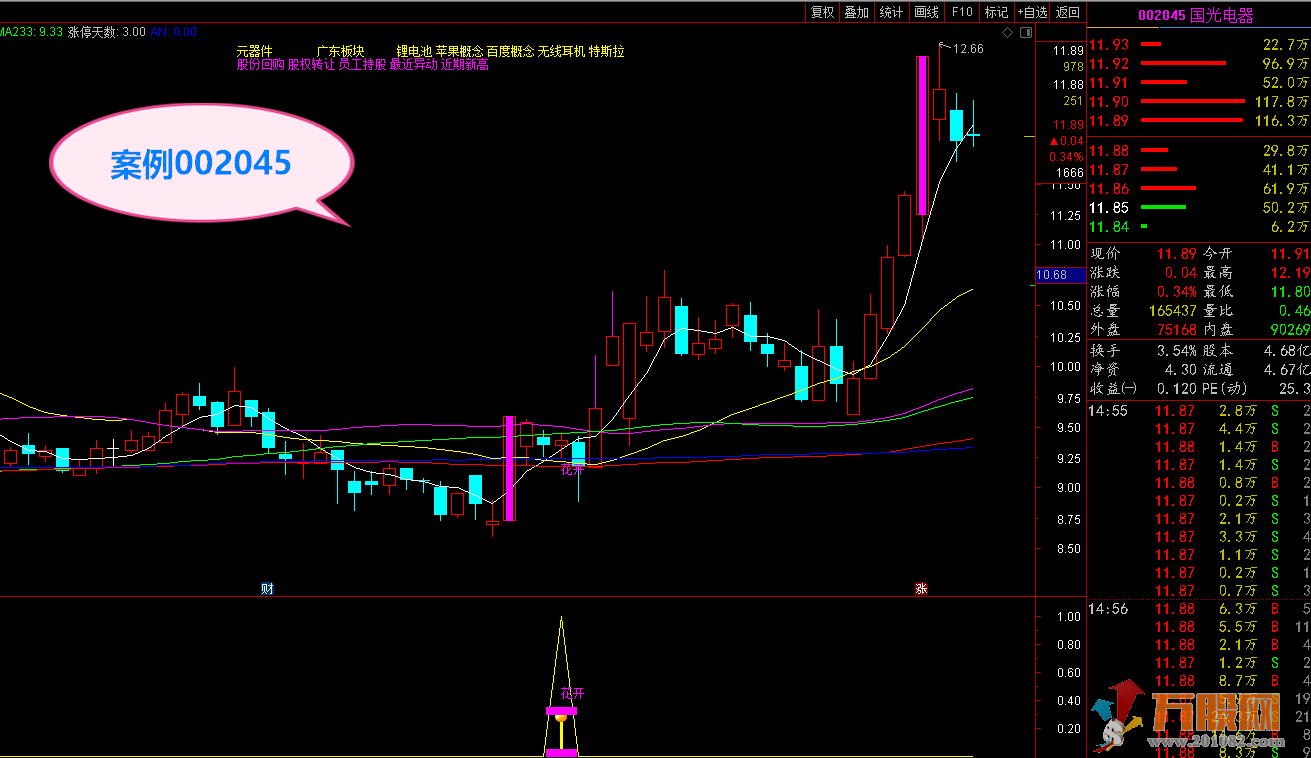The image size is (1311, 758).
Task: Click the 花开 label in the indicator panel
Action: point(572,693)
